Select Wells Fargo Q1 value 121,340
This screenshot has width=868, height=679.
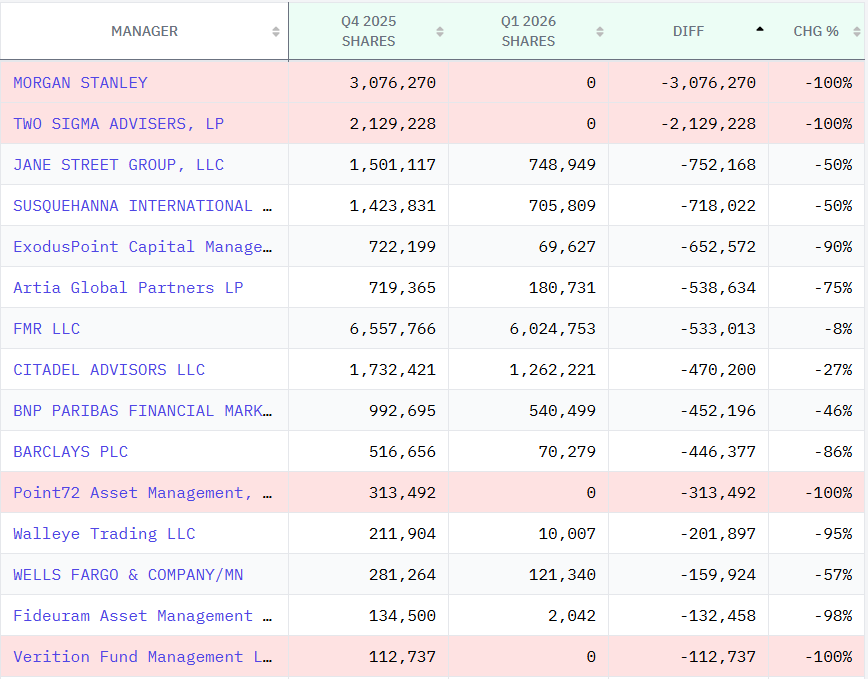tap(562, 574)
